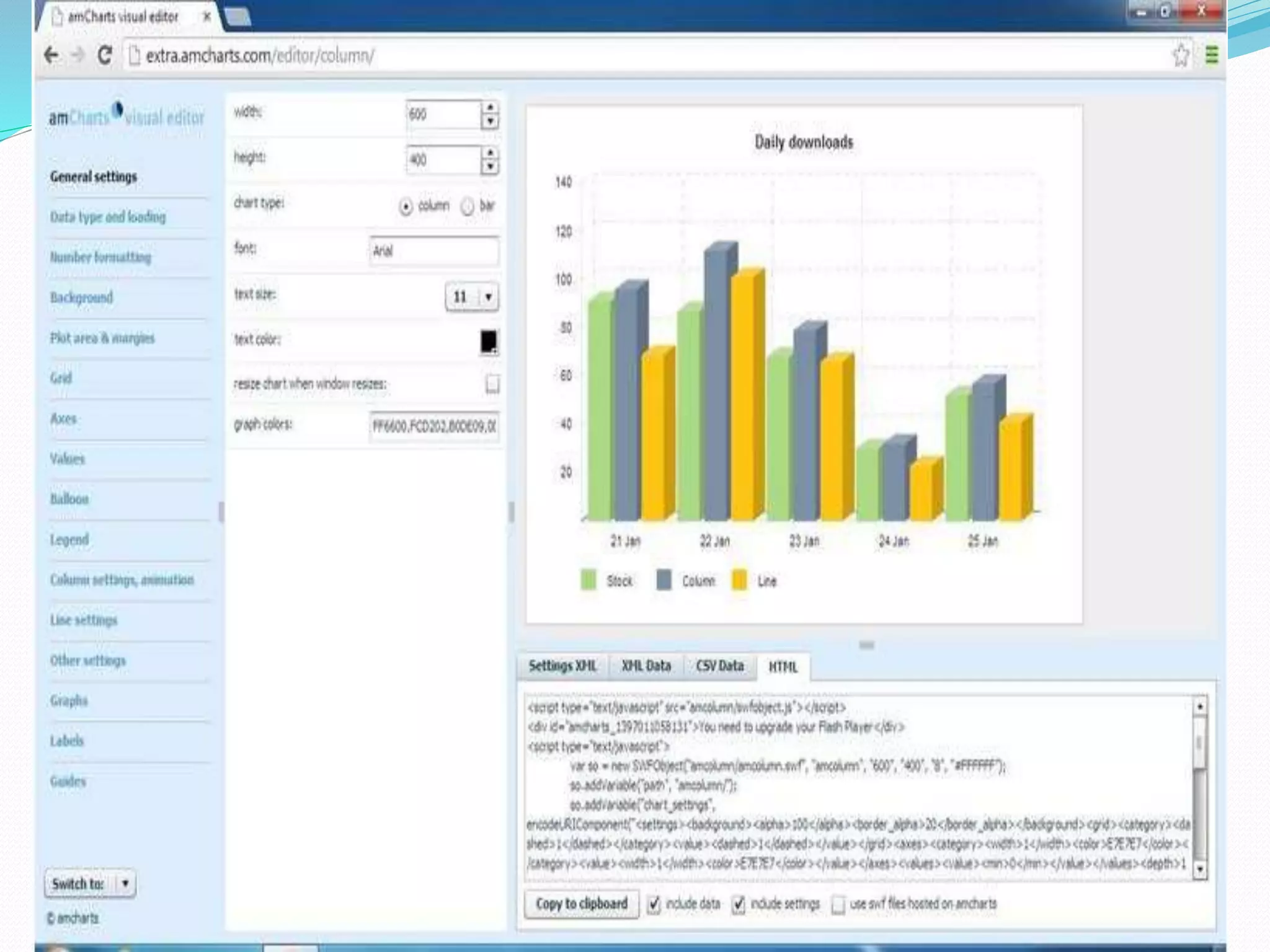
Task: Increase width with up stepper arrow
Action: (490, 107)
